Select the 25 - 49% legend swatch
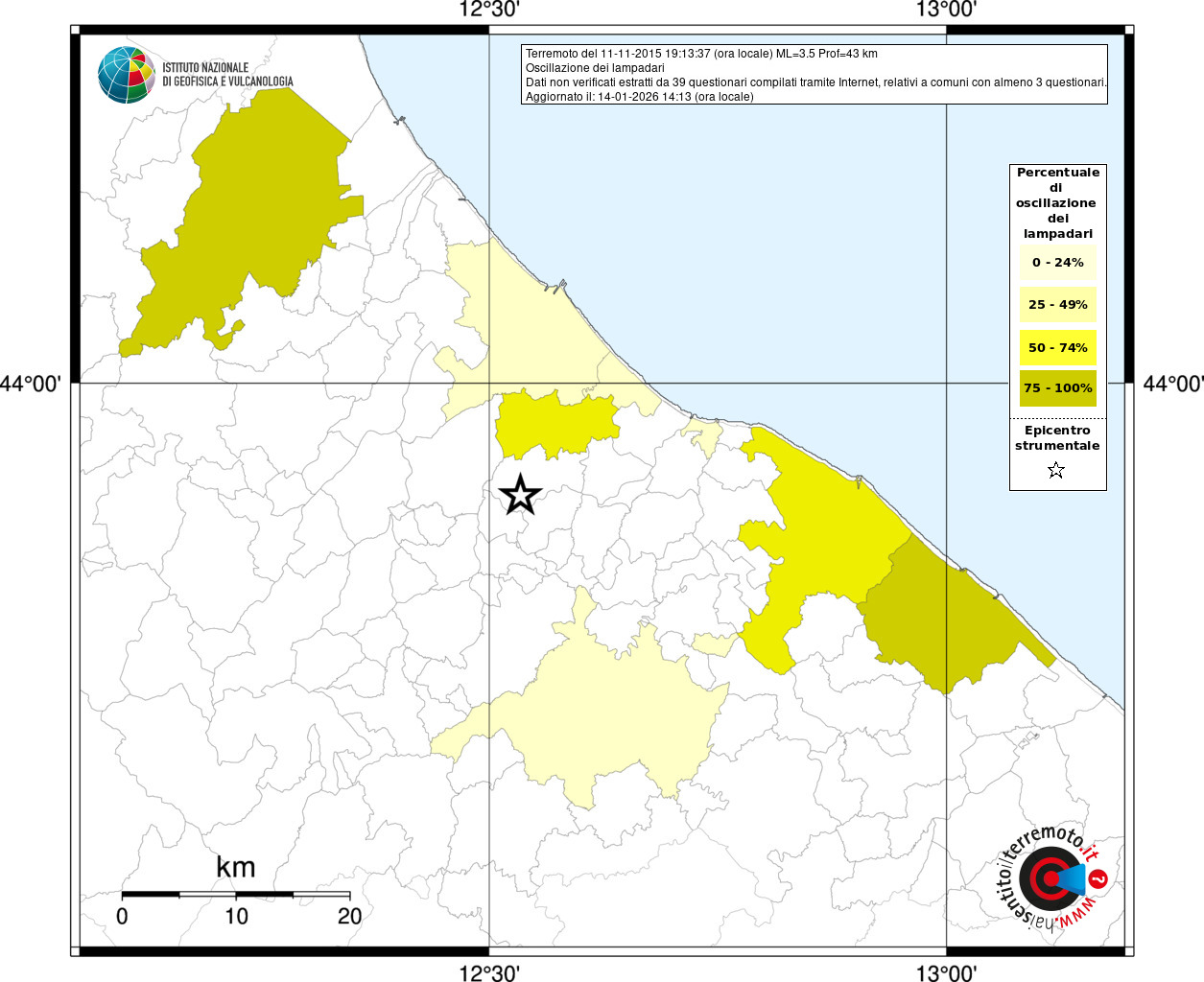Screen dimensions: 1204x982 [1057, 305]
